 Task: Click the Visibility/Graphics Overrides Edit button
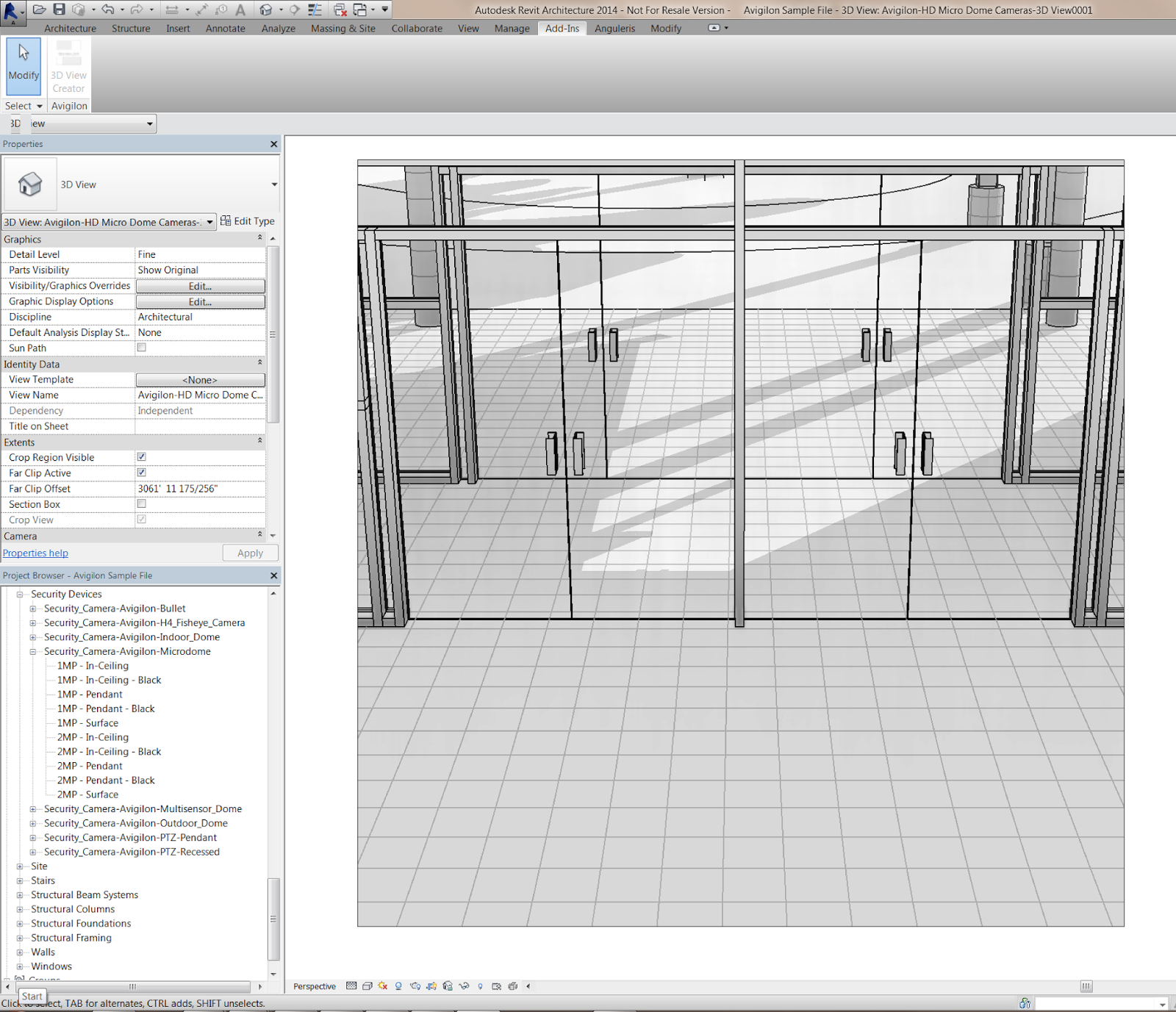coord(200,286)
